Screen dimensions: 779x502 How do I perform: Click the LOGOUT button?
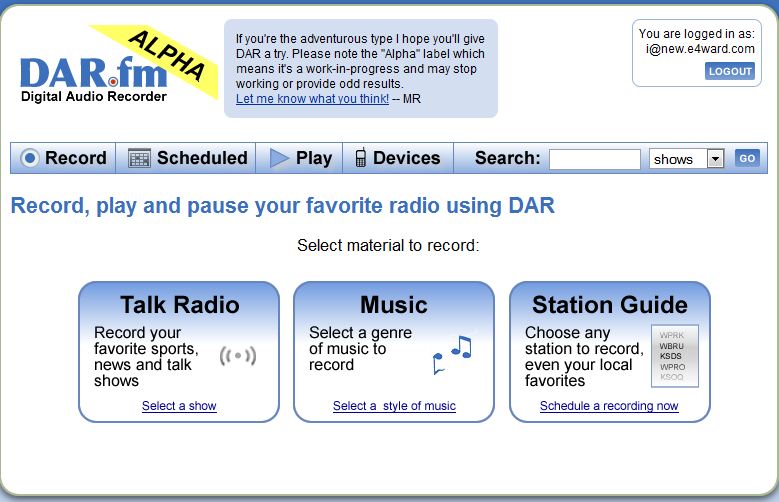pyautogui.click(x=730, y=71)
